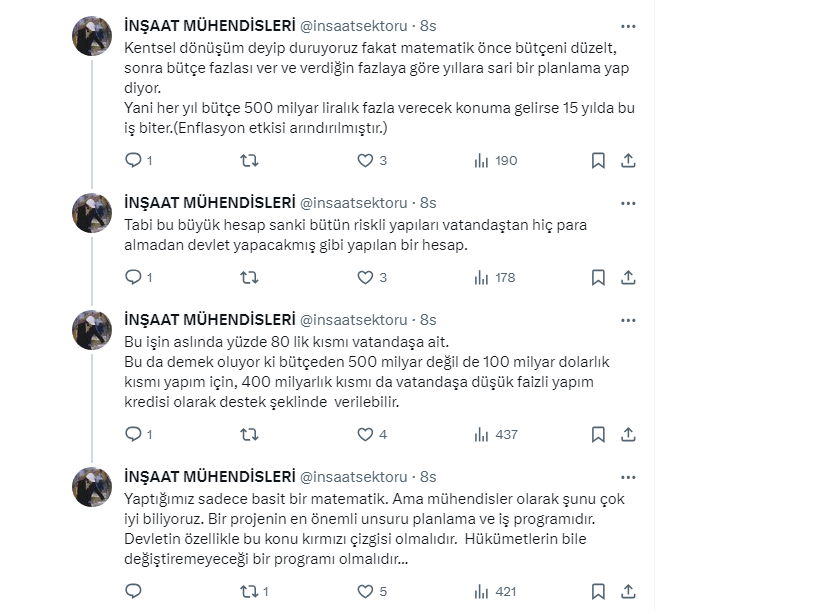The width and height of the screenshot is (837, 614).
Task: Retweet the 'Yaptığımız sadece basit' tweet
Action: point(249,591)
